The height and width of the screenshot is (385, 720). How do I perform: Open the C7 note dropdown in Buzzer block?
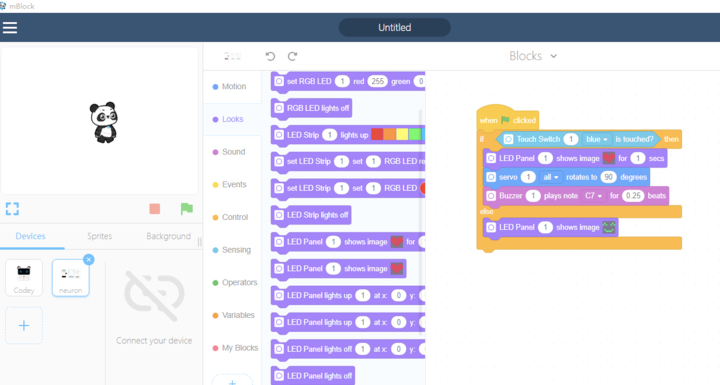pyautogui.click(x=593, y=196)
